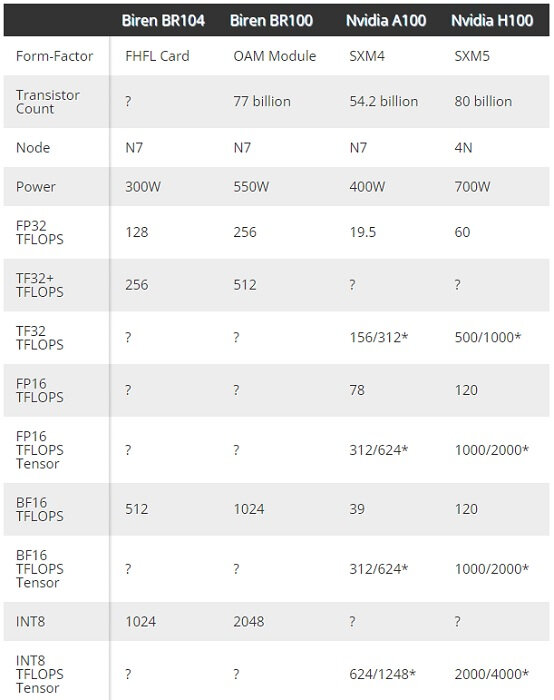Select the 1024 BF16 TFLOPS cell

(x=249, y=509)
